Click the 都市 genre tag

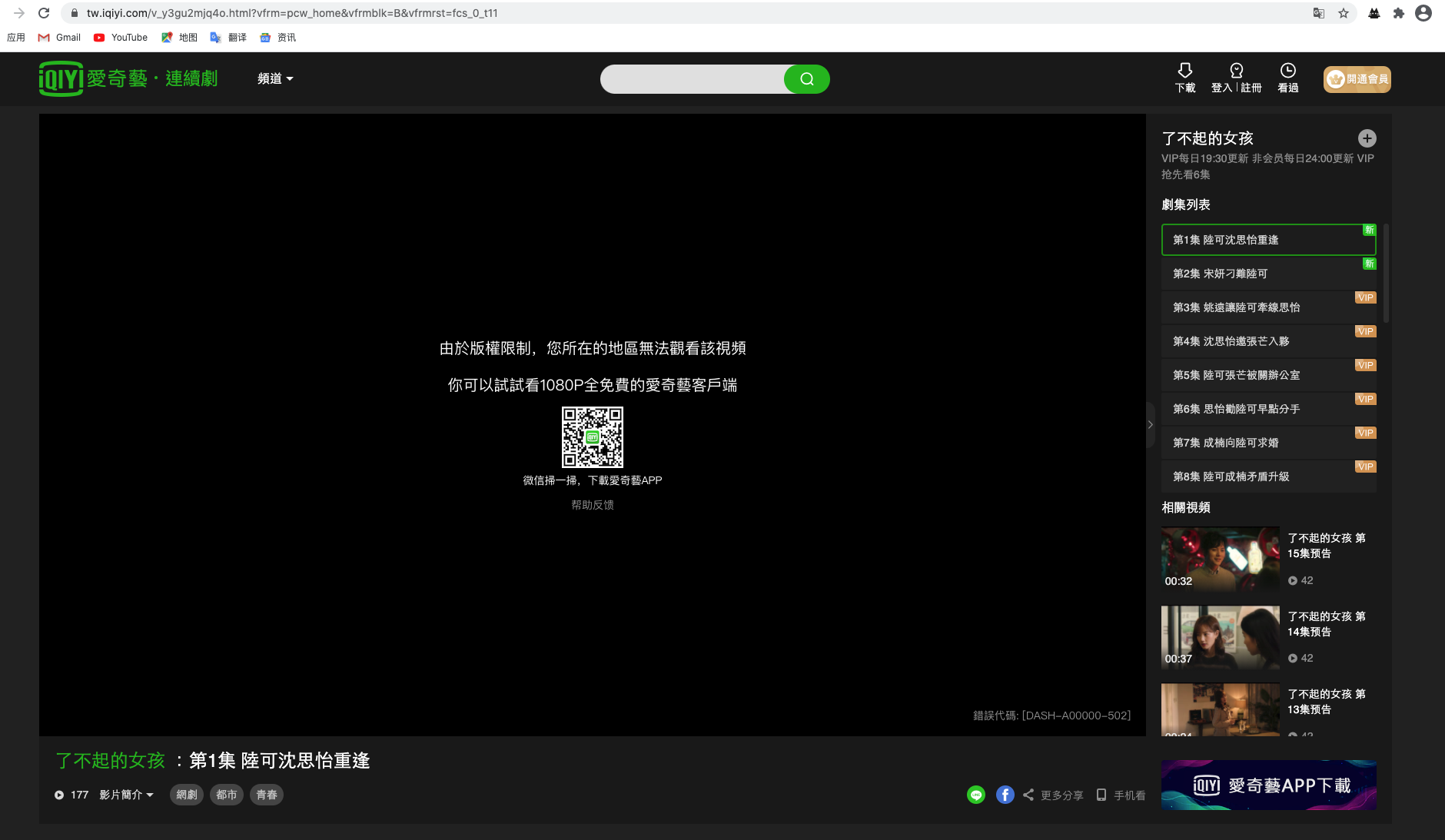click(x=226, y=795)
